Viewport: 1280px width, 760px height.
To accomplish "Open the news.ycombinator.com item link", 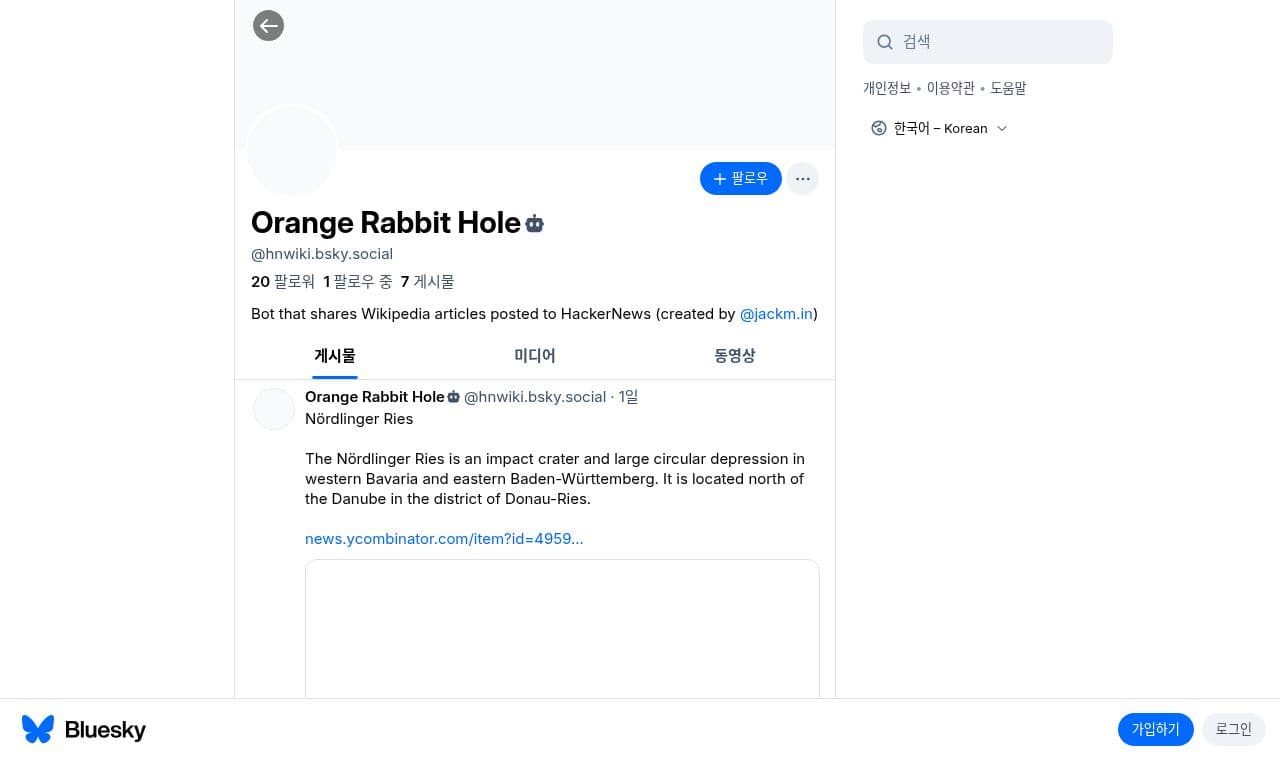I will [x=444, y=539].
